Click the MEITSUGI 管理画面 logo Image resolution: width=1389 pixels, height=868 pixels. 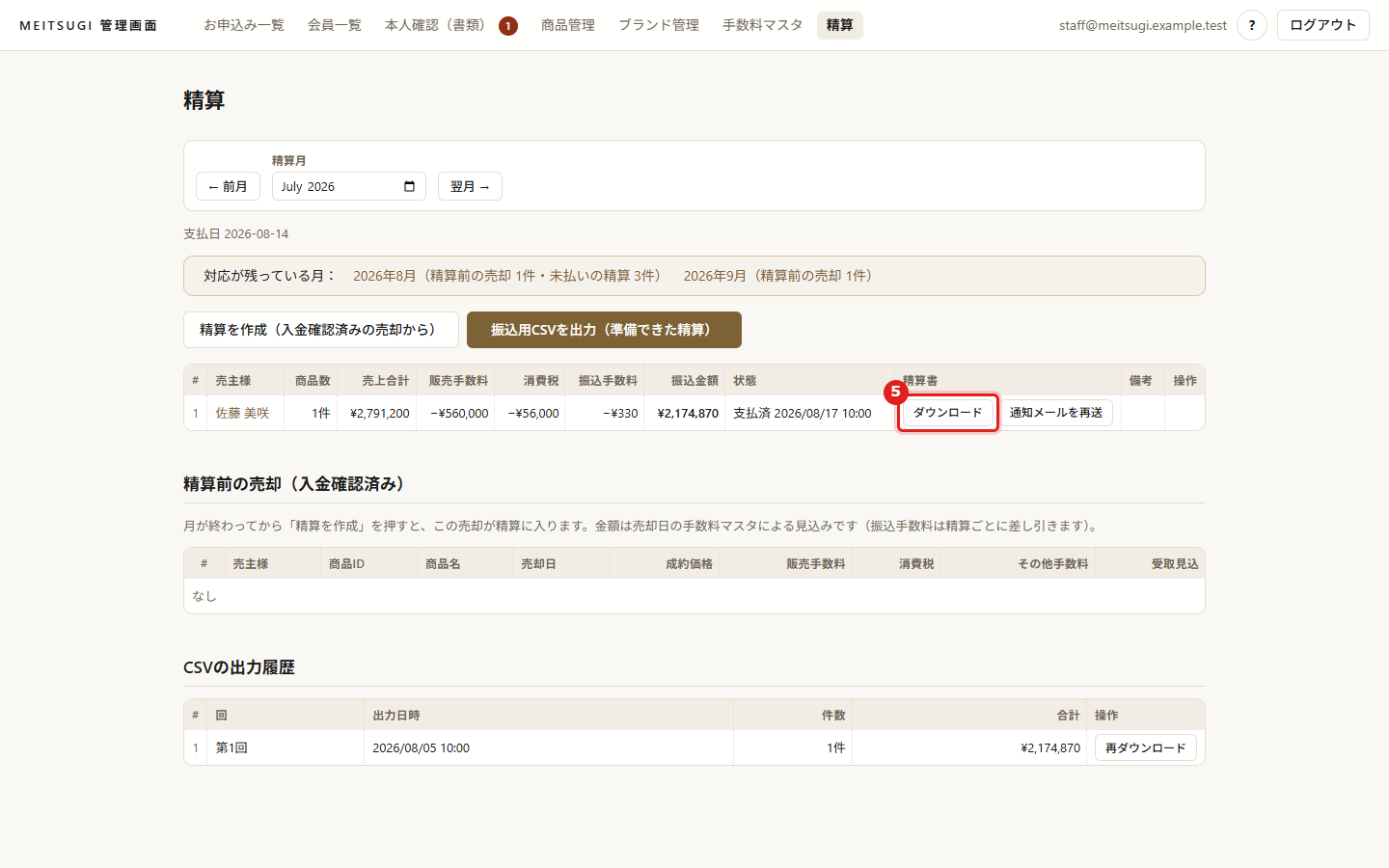[x=89, y=25]
